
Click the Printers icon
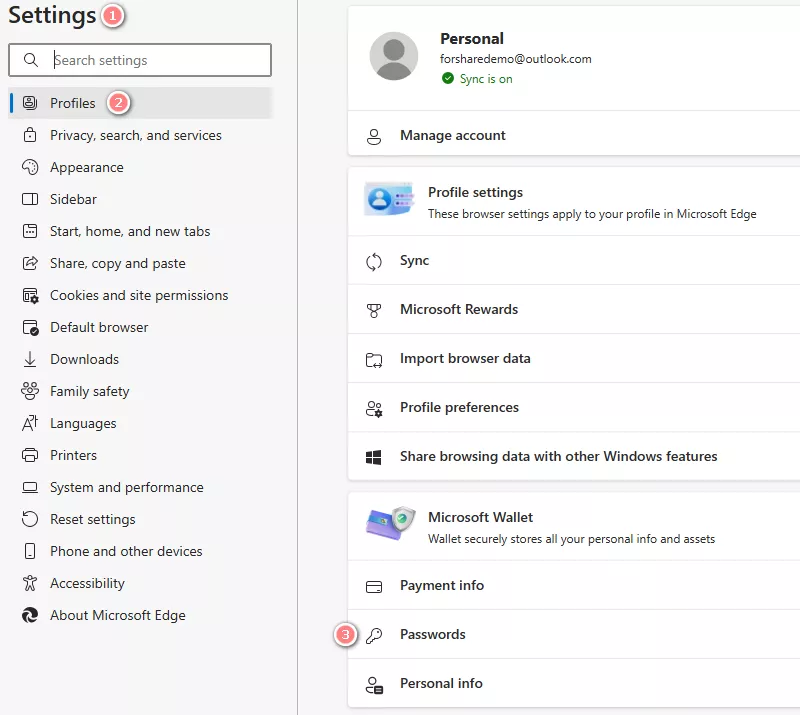[x=30, y=455]
